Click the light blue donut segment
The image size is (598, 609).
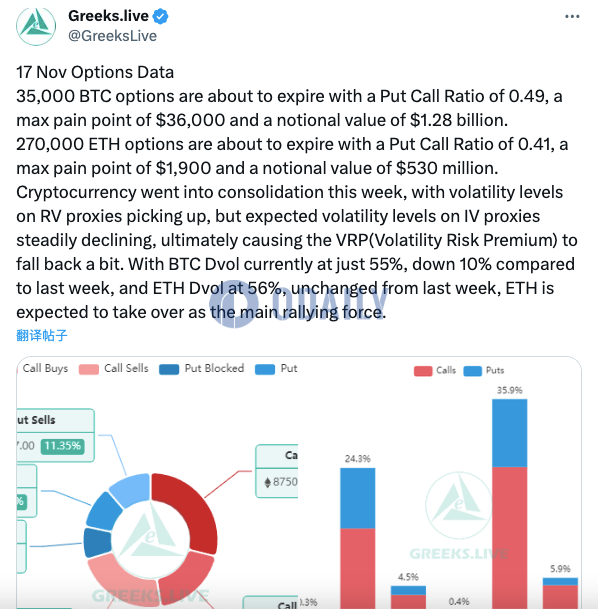[x=132, y=489]
